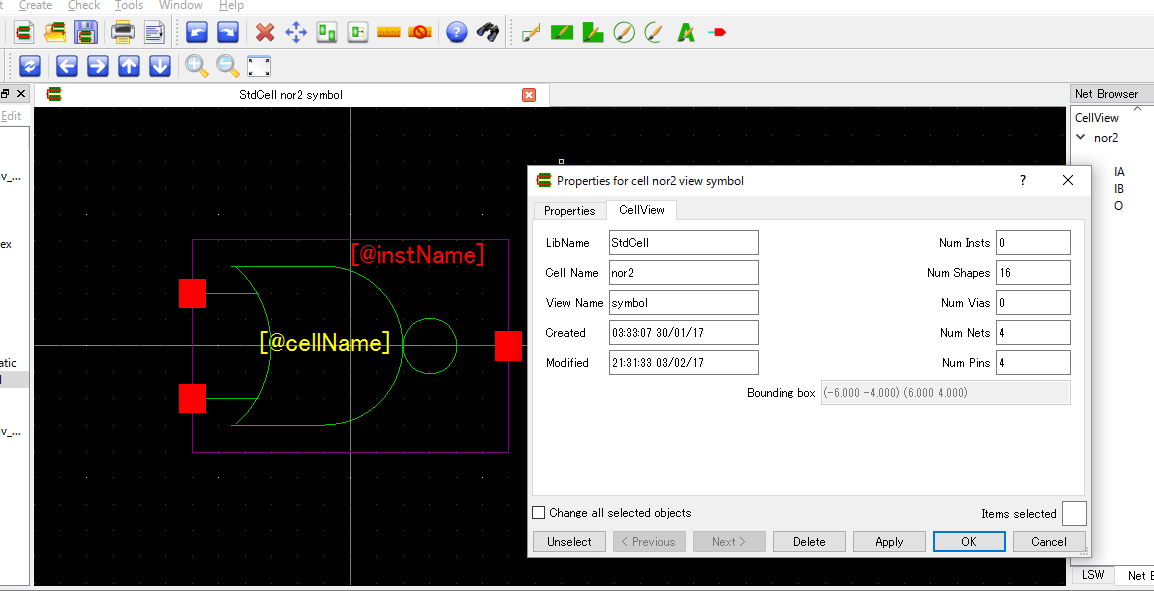Select the Create arc tool
Viewport: 1154px width, 591px height.
coord(654,32)
